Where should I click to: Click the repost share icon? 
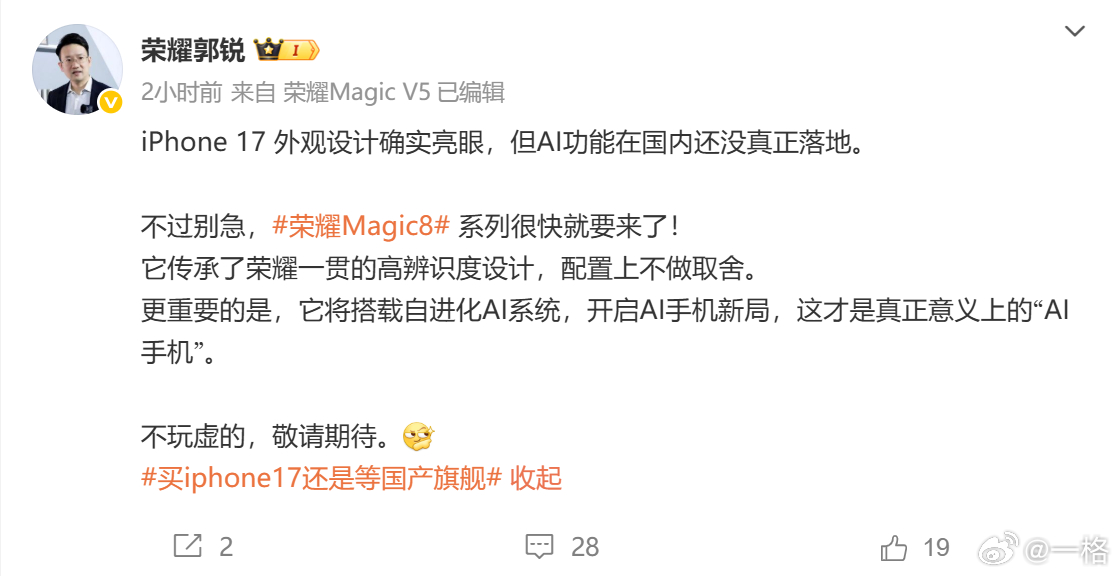188,547
